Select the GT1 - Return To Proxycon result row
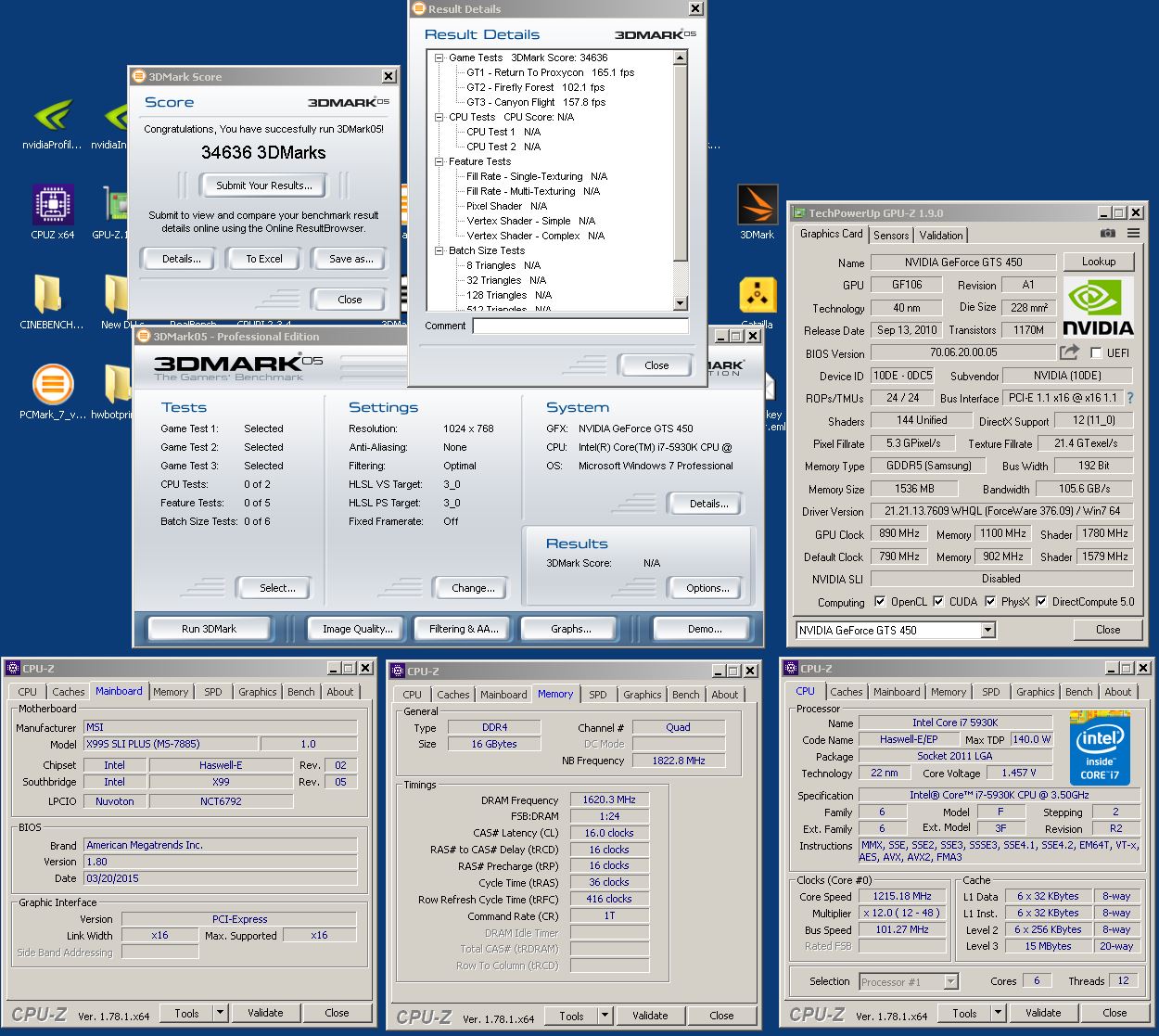This screenshot has height=1036, width=1159. tap(550, 72)
